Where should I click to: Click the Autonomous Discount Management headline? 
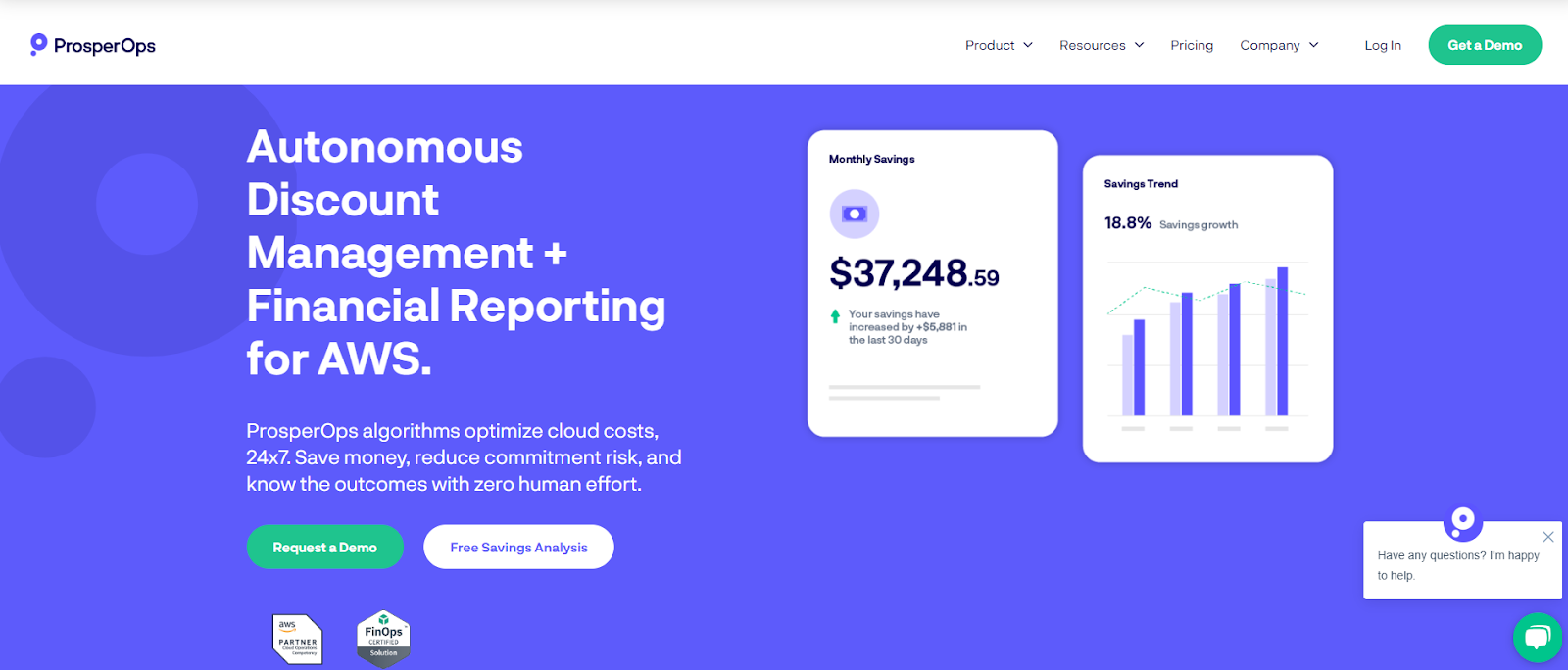(457, 253)
